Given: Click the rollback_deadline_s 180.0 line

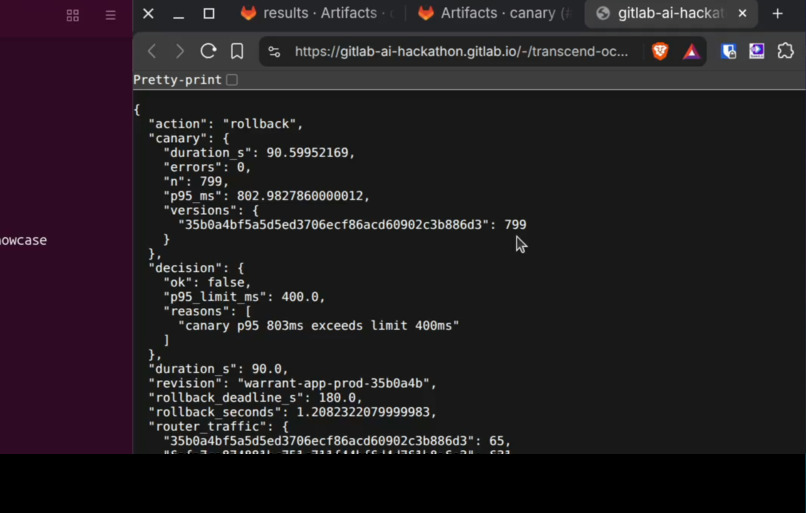Looking at the screenshot, I should [255, 397].
